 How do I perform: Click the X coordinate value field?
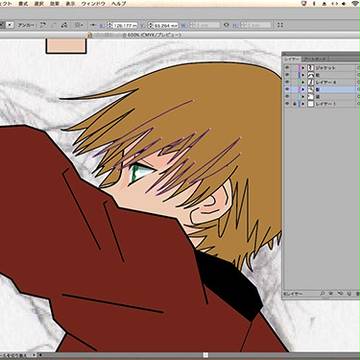pos(125,25)
